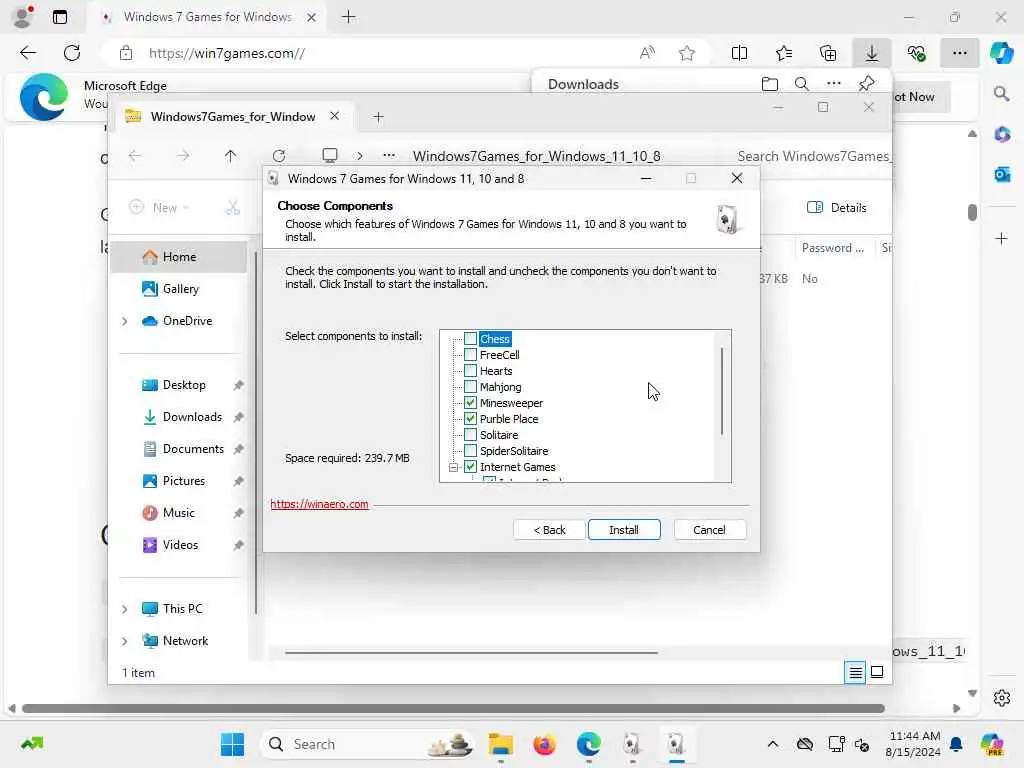Open File Explorer from the taskbar
Viewport: 1024px width, 768px height.
(x=501, y=744)
